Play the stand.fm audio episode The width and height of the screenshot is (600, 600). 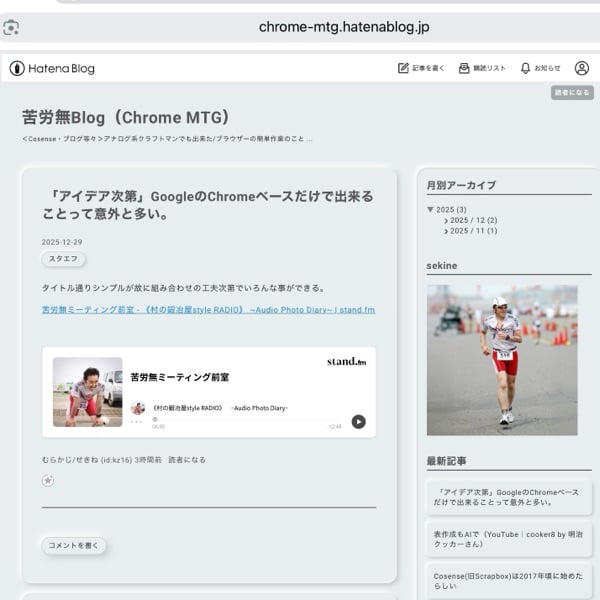click(358, 421)
